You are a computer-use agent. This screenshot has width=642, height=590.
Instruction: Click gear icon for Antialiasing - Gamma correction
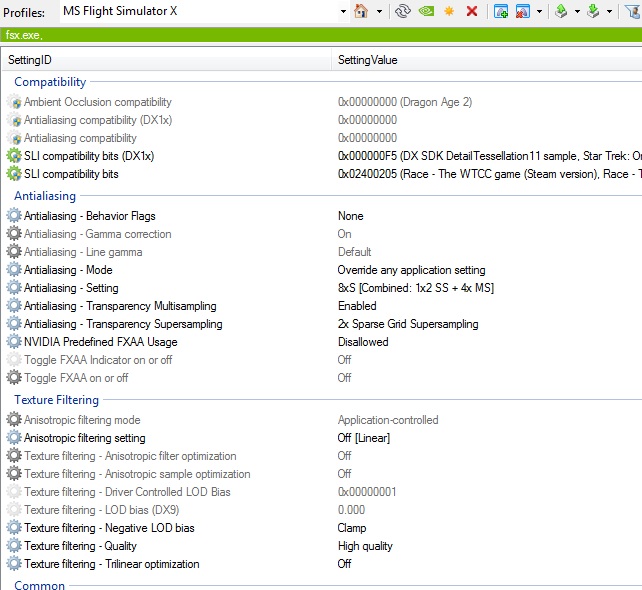point(14,233)
